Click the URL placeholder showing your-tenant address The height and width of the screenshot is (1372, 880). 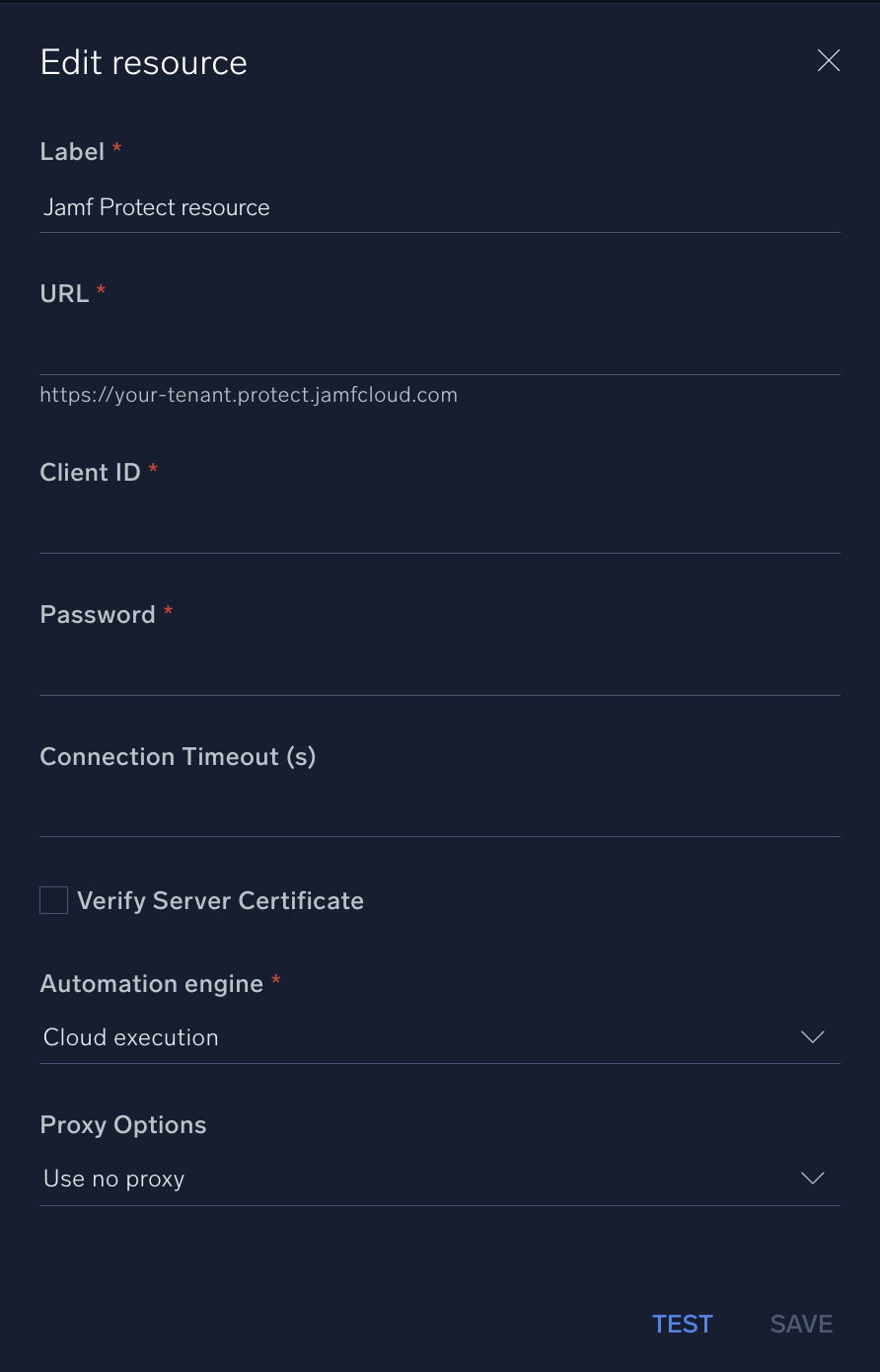[x=249, y=394]
